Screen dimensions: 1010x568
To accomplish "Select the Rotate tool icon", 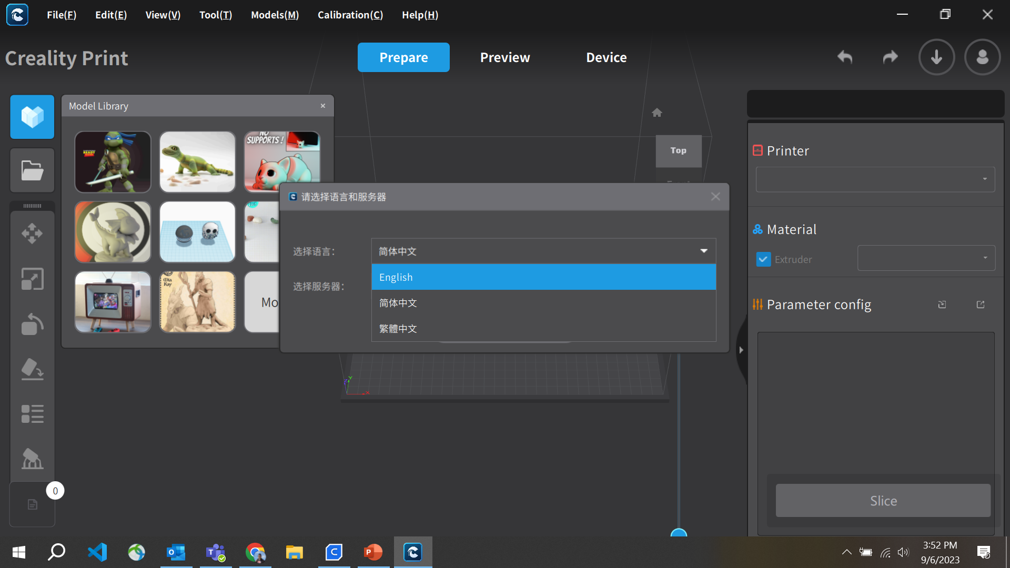I will tap(32, 324).
